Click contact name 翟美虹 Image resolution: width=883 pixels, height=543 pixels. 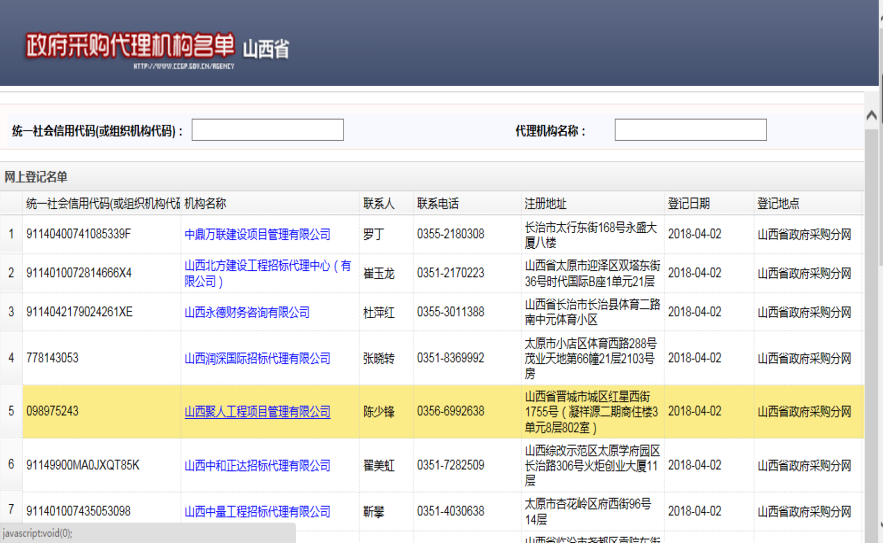tap(379, 466)
